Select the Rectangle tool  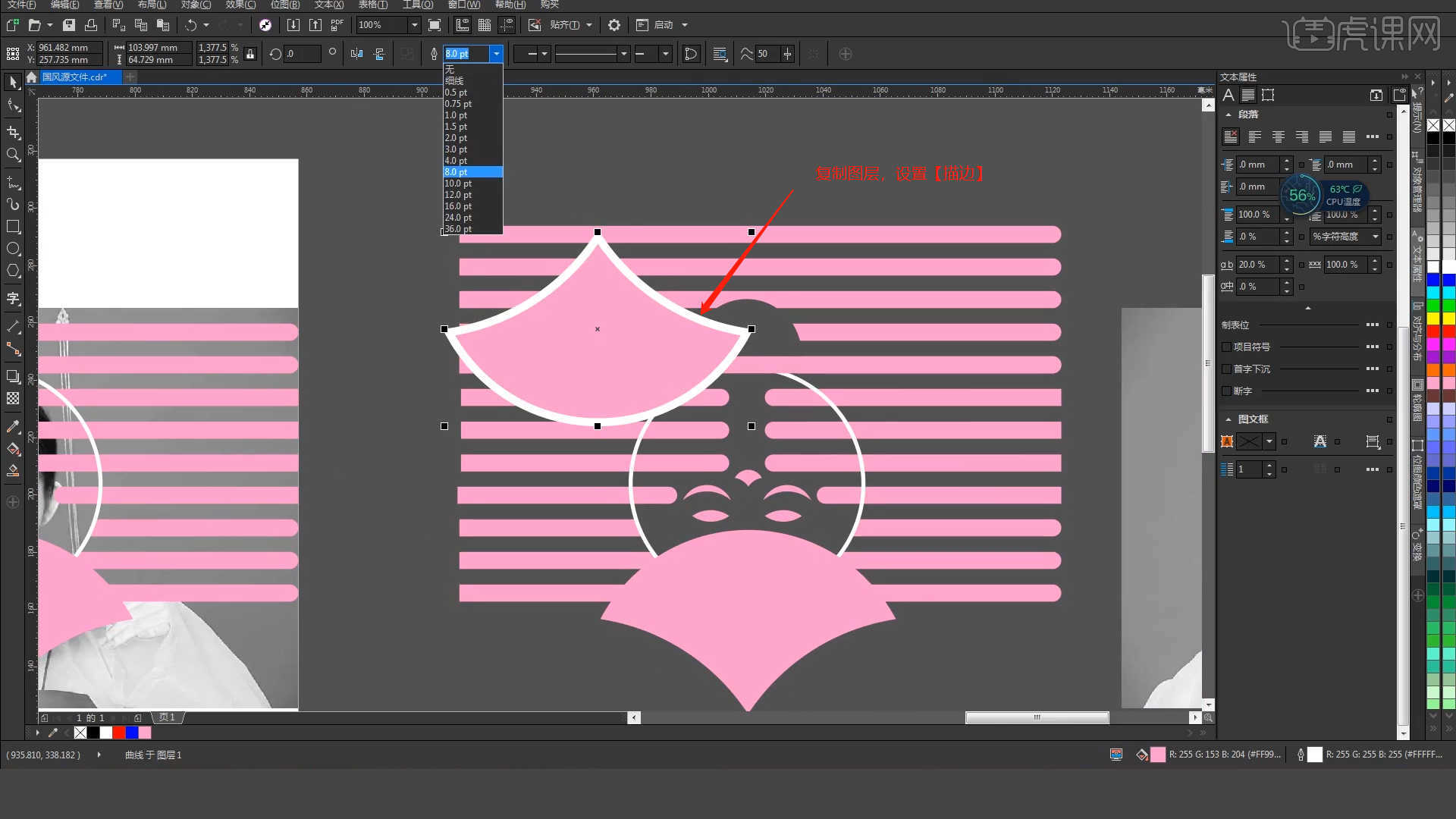pyautogui.click(x=13, y=227)
